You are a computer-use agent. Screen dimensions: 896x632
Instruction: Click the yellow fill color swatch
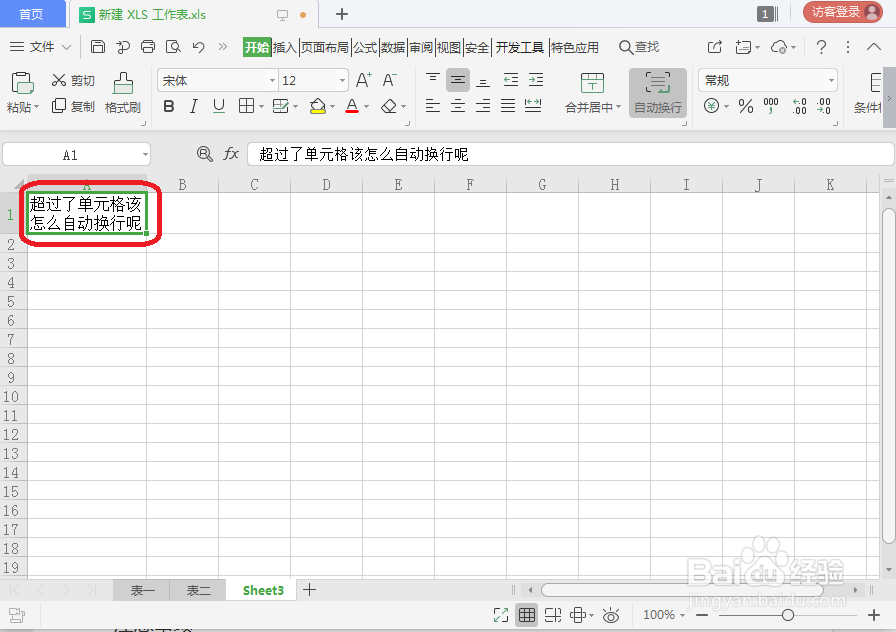317,106
